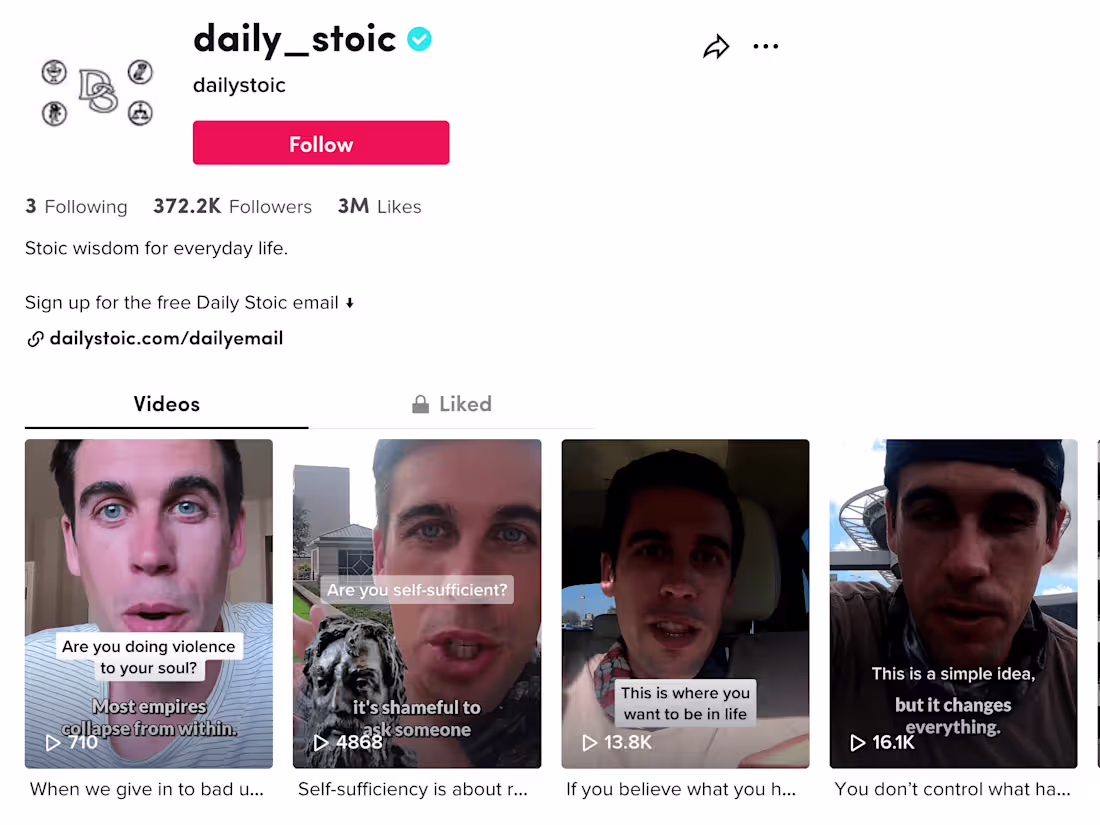Click the link chain icon beside the website
1100x825 pixels.
(35, 338)
